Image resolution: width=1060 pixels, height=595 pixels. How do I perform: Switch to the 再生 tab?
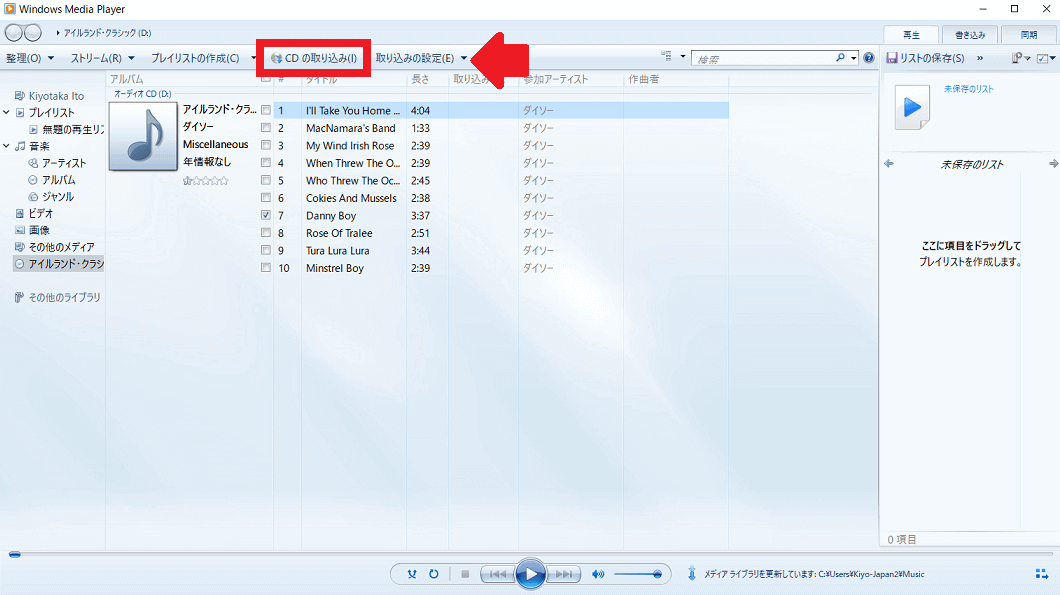(911, 34)
